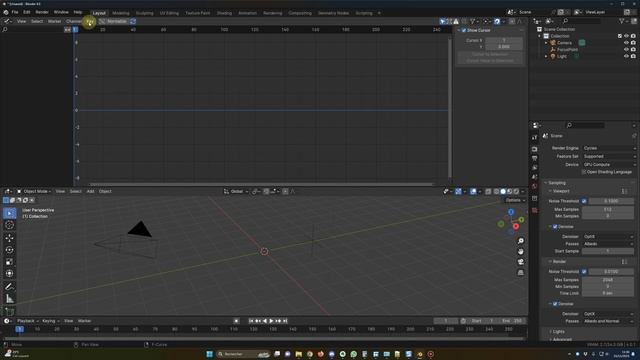
Task: Toggle Viewport Noise Threshold checkbox
Action: [584, 201]
